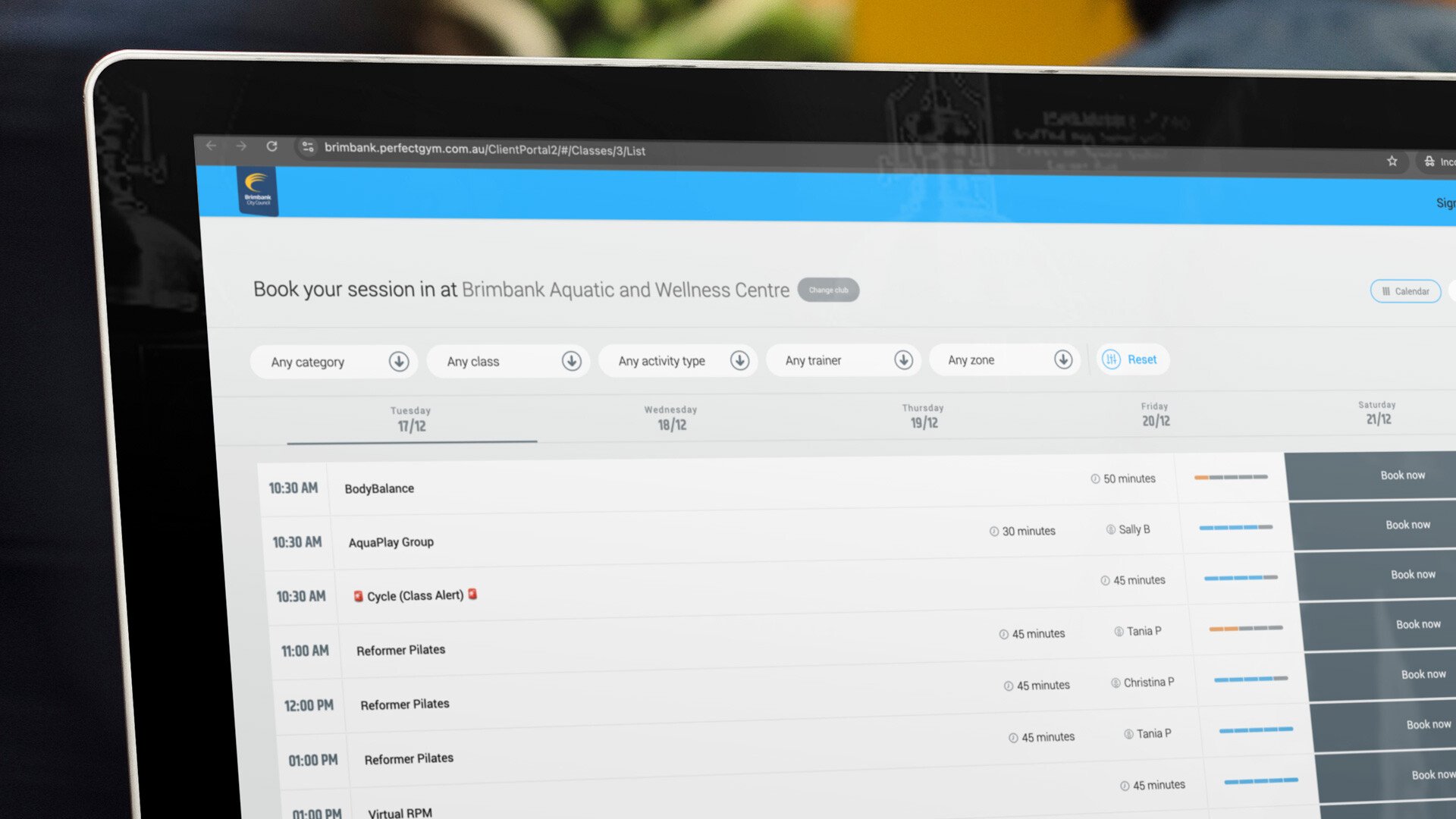
Task: Expand the Any zone filter dropdown
Action: pos(1063,359)
